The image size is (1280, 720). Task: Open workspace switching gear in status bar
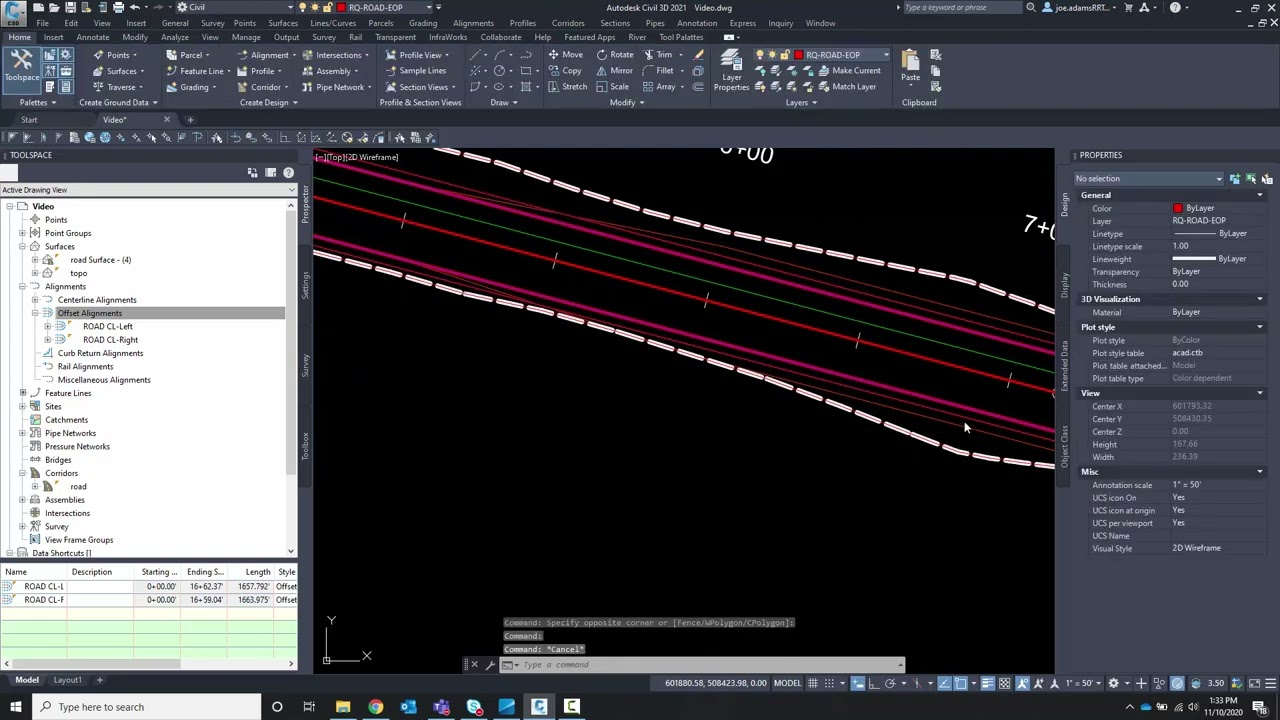(1113, 683)
